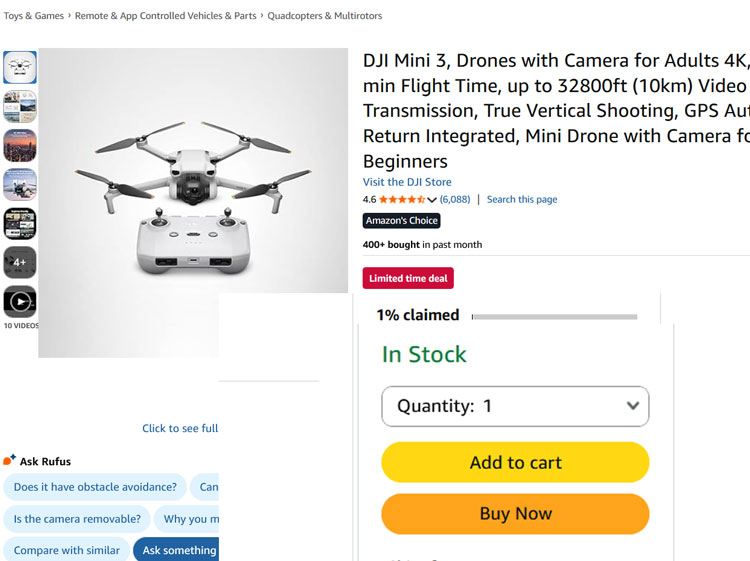Screen dimensions: 750x561
Task: Click the Add to cart button
Action: (x=515, y=462)
